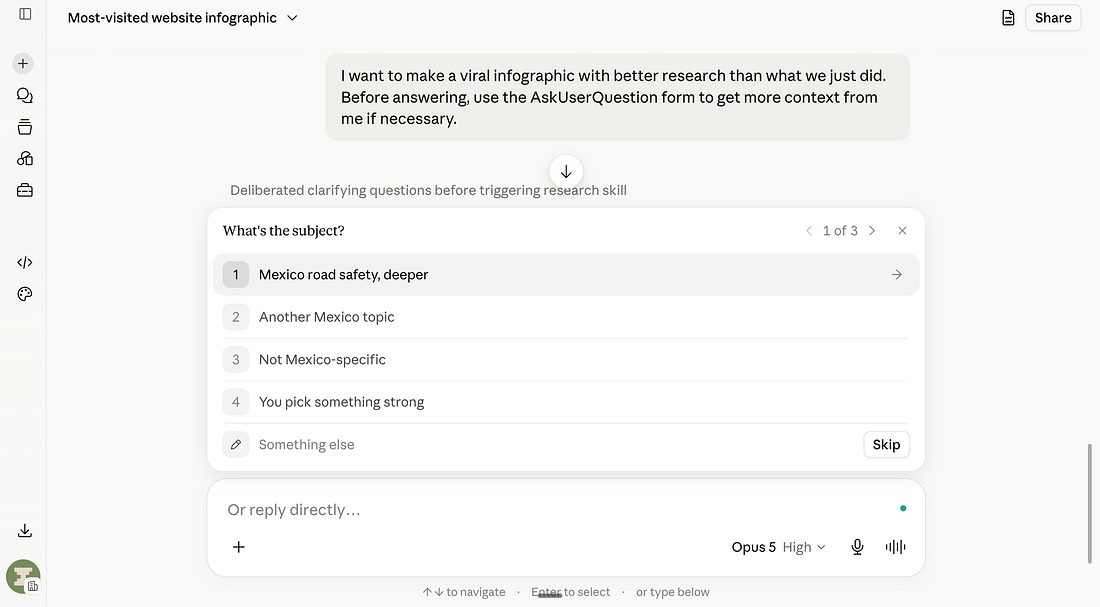Click the heading What's the subject?
Screen dimensions: 1100x607
283,231
